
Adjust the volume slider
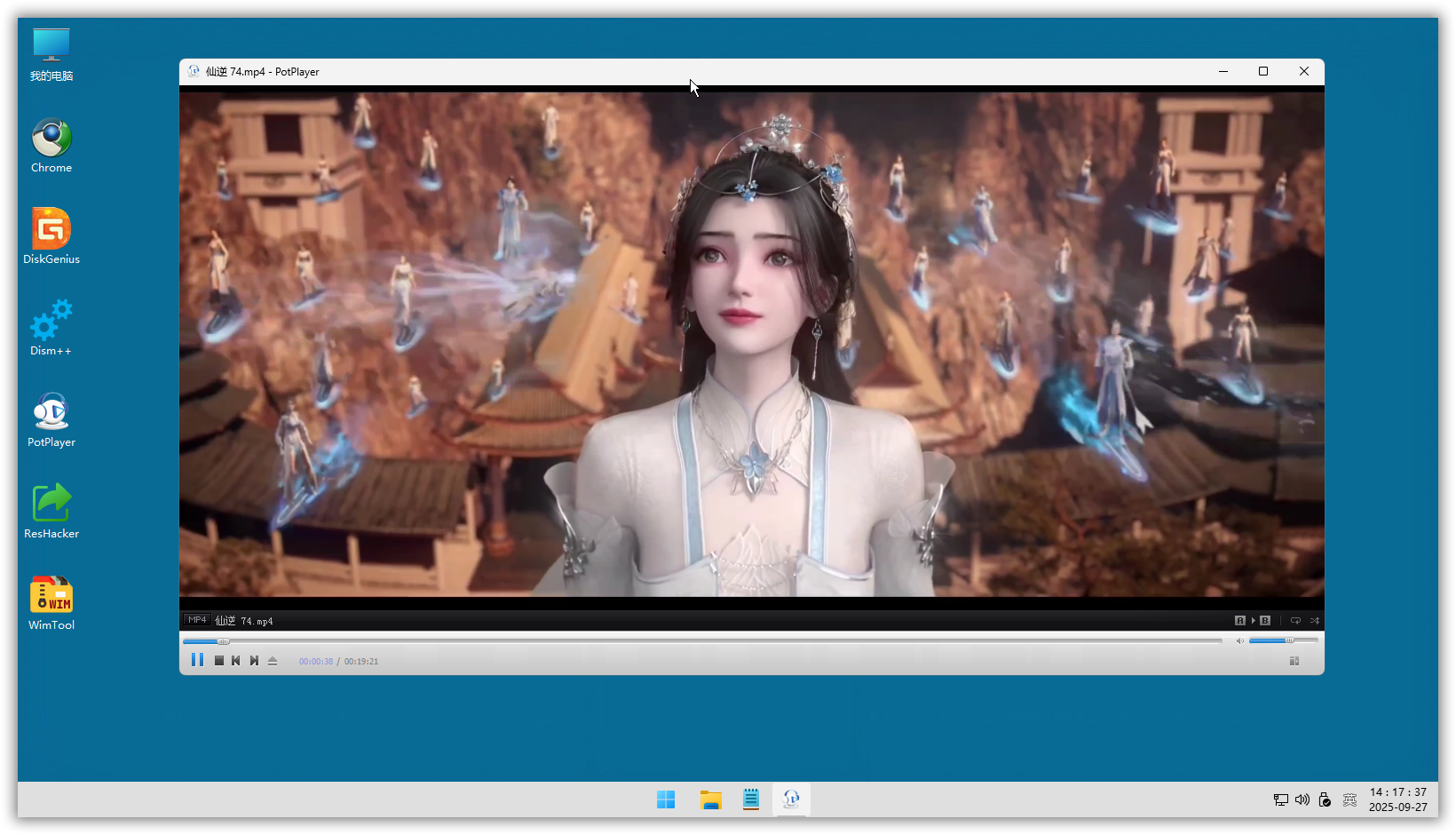1283,640
